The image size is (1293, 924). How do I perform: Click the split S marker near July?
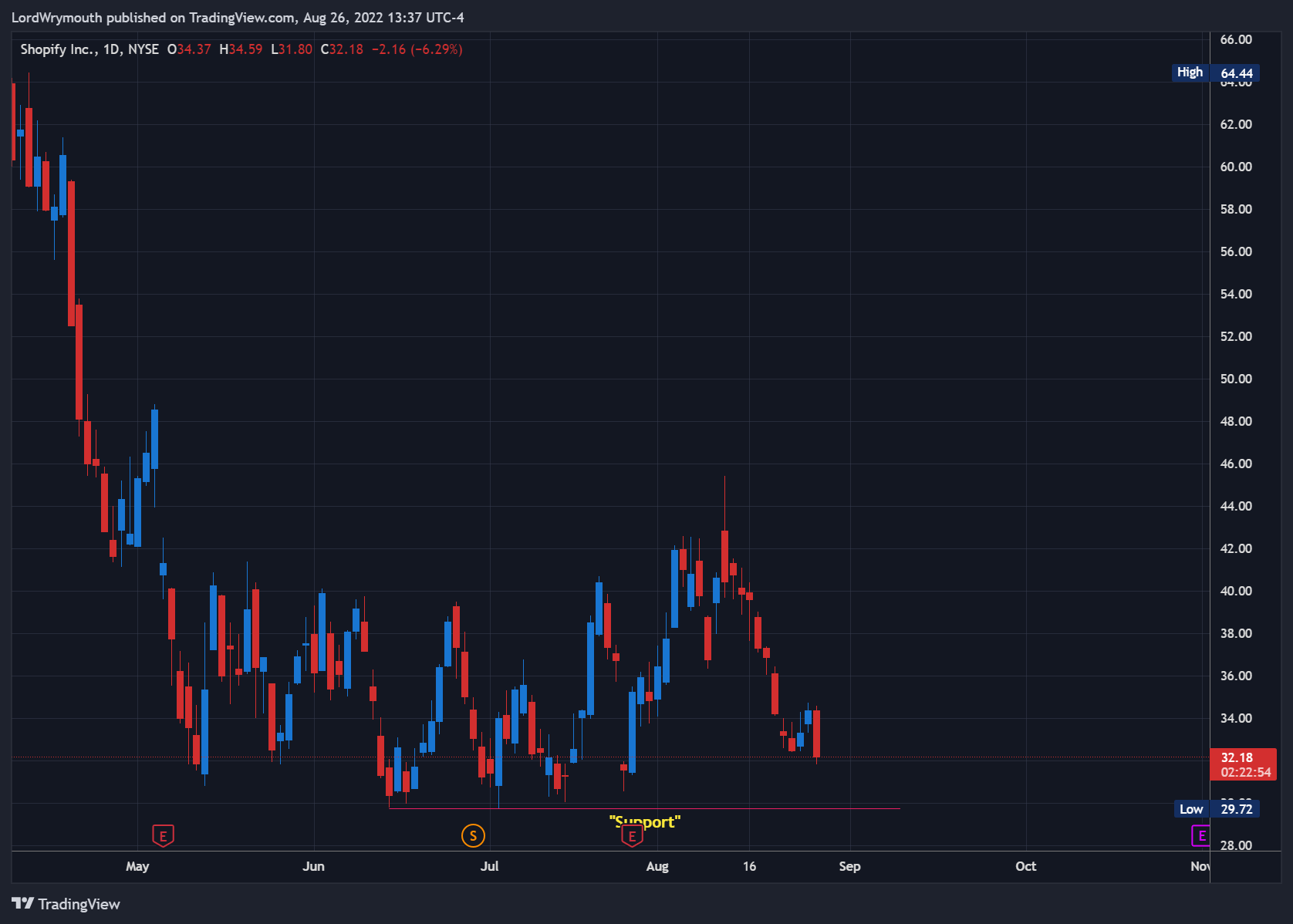pos(473,835)
